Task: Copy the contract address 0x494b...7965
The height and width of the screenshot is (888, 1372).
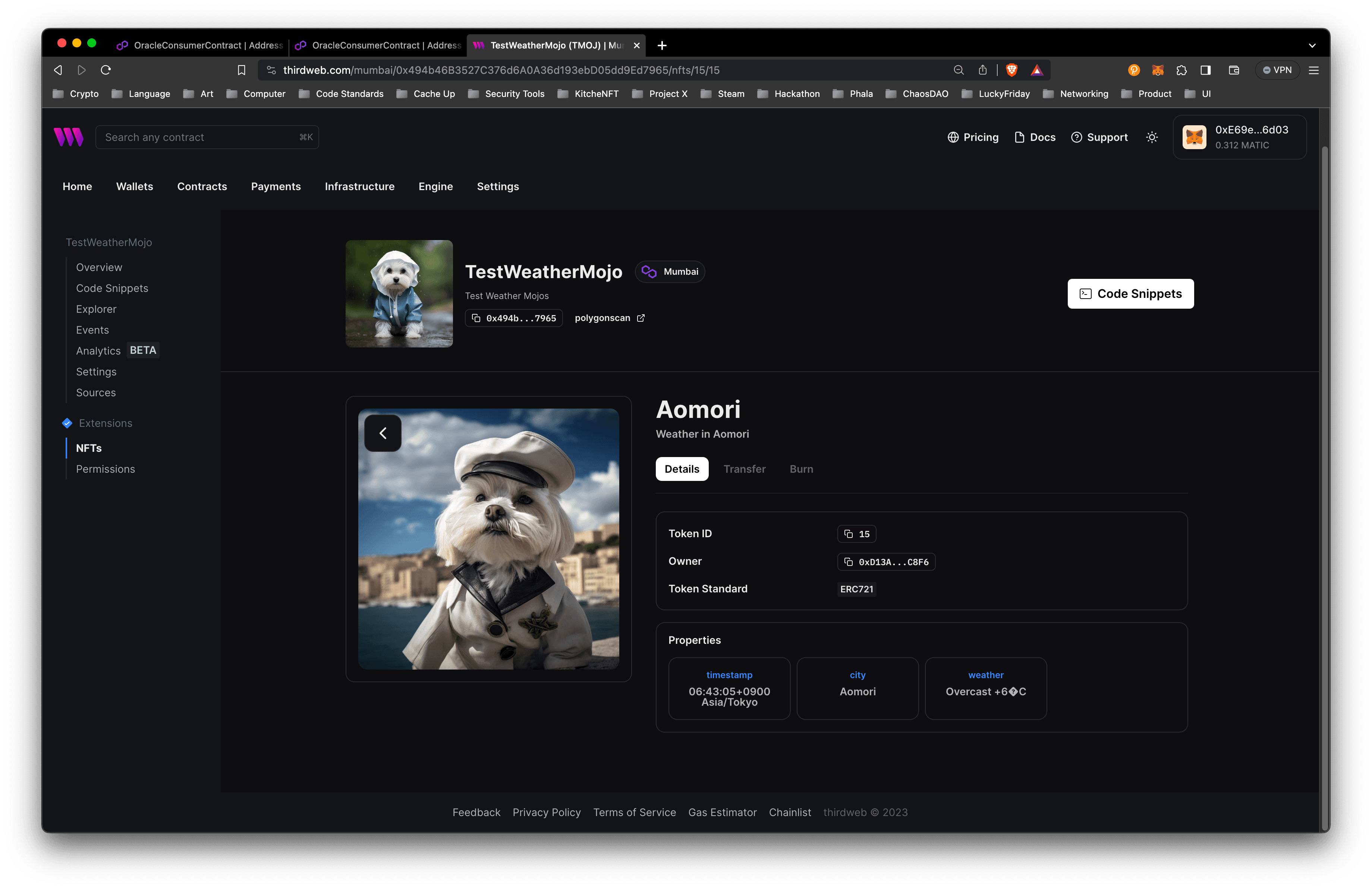Action: (x=514, y=318)
